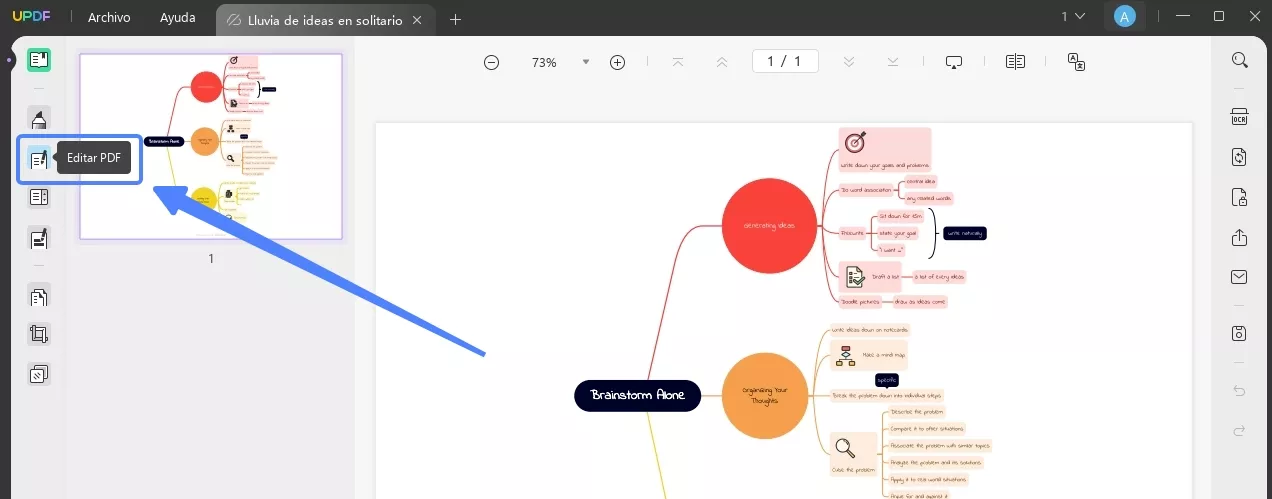Open the Ayuda menu
The image size is (1272, 499).
tap(178, 17)
